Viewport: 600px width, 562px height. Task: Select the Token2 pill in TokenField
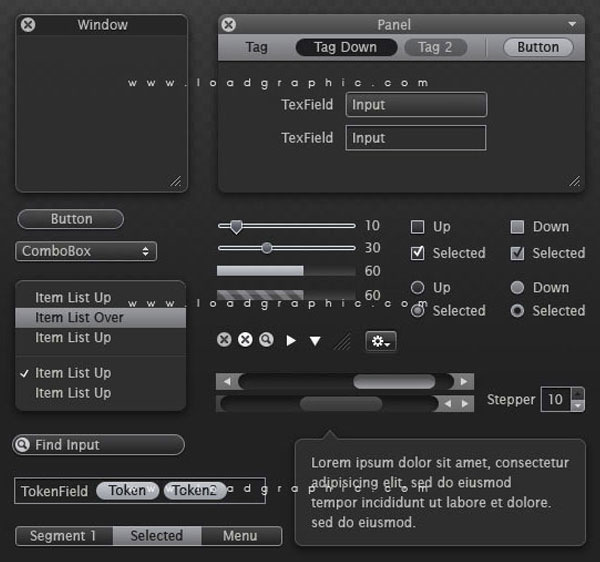point(195,490)
